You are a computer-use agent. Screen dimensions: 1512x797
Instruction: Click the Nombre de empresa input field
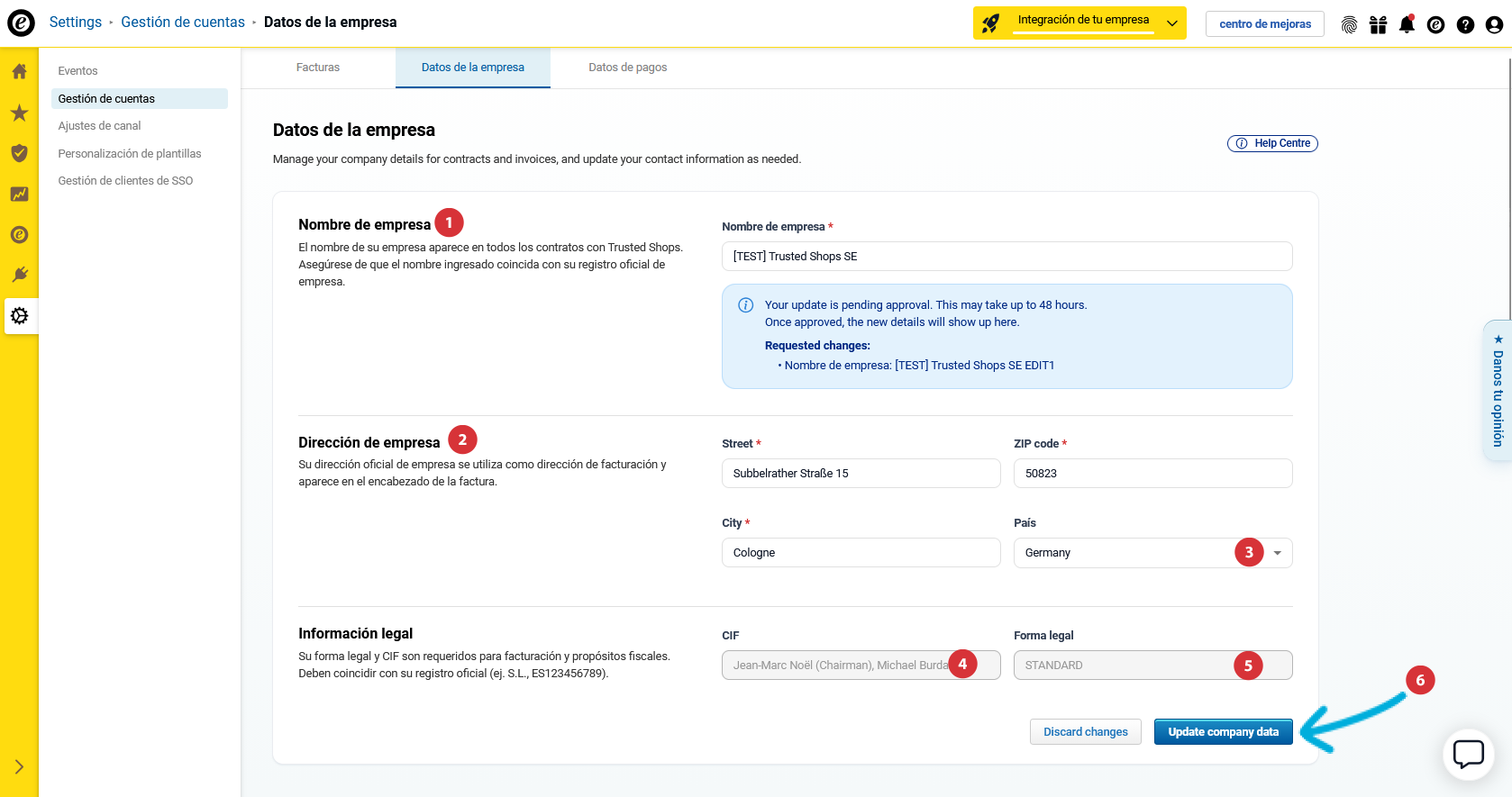click(x=1006, y=257)
